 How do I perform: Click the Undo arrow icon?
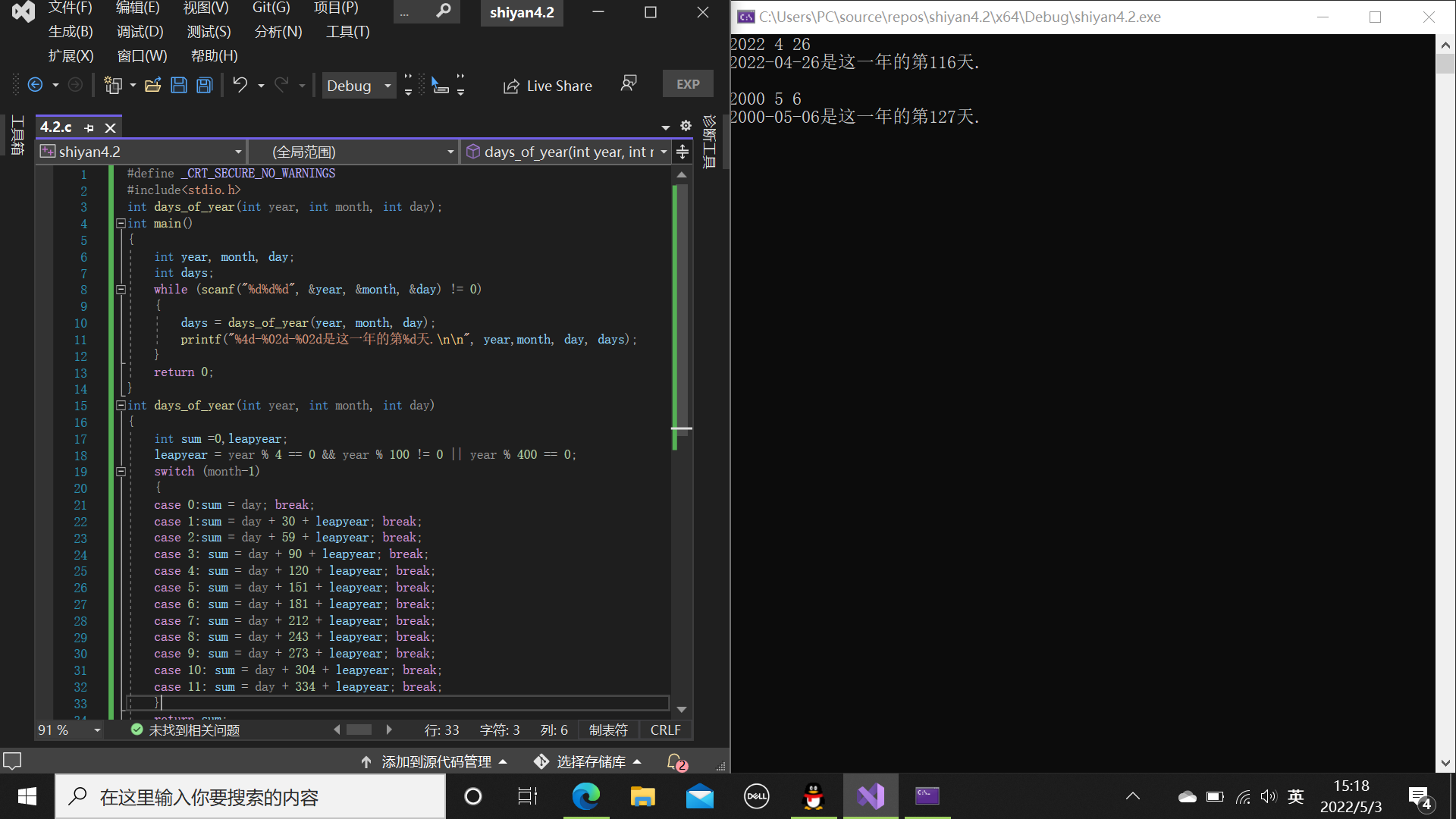[x=240, y=85]
